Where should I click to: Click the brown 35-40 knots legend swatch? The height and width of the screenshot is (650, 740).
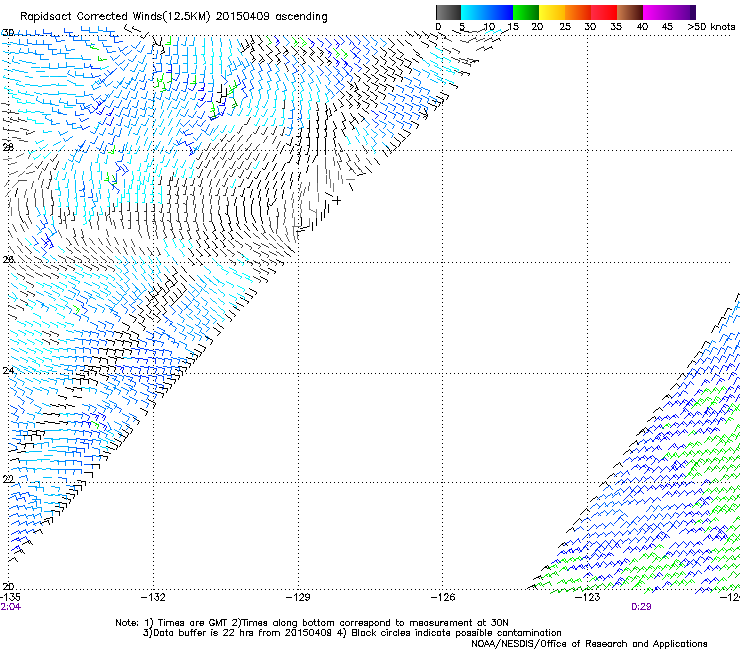pyautogui.click(x=630, y=12)
